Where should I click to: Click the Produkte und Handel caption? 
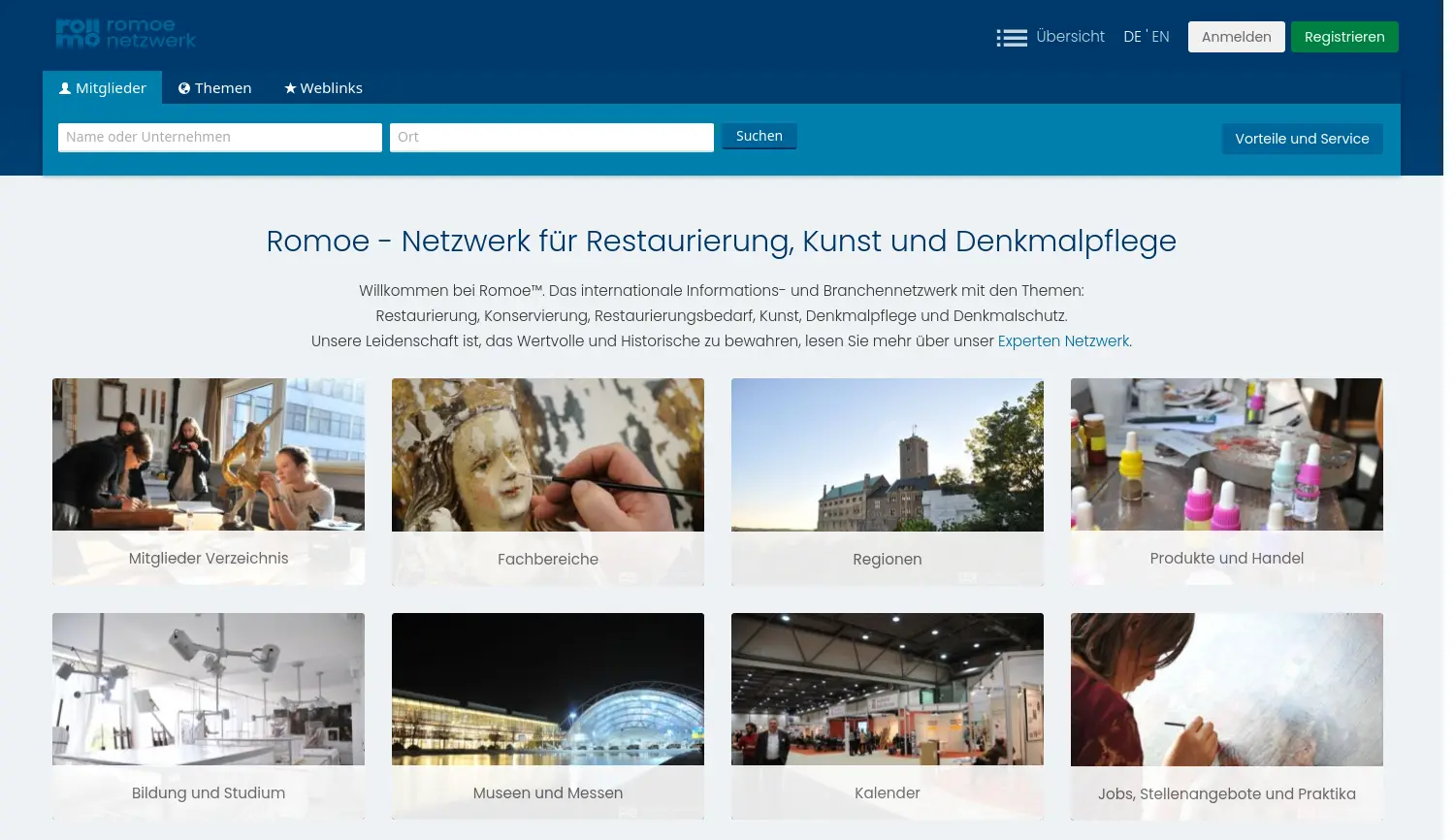pos(1227,559)
